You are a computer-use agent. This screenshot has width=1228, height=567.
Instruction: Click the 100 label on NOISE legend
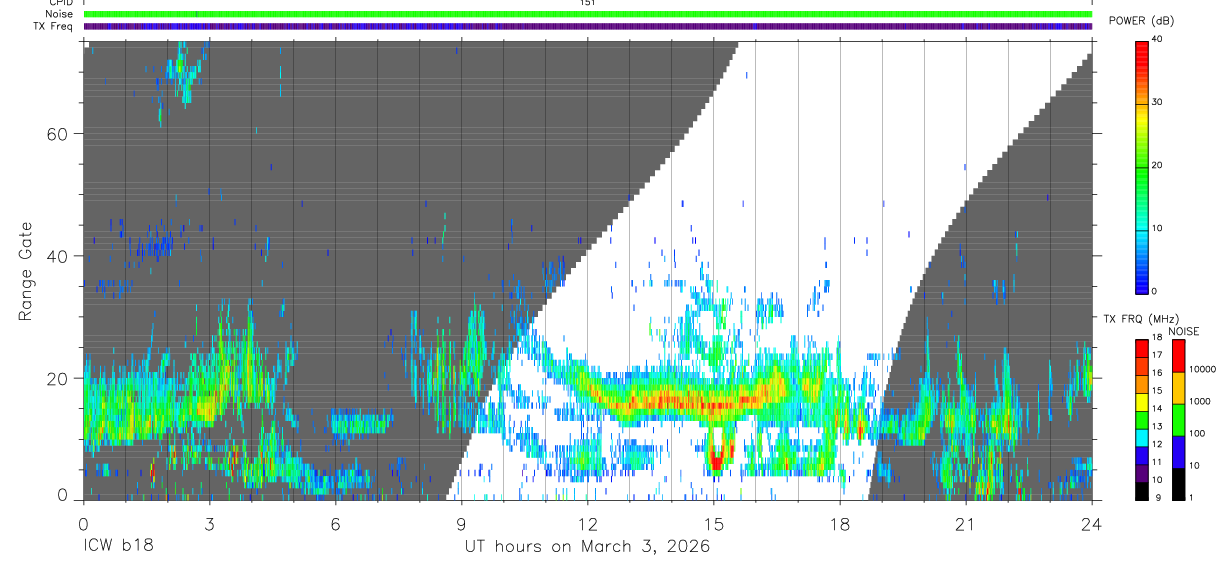click(1197, 433)
